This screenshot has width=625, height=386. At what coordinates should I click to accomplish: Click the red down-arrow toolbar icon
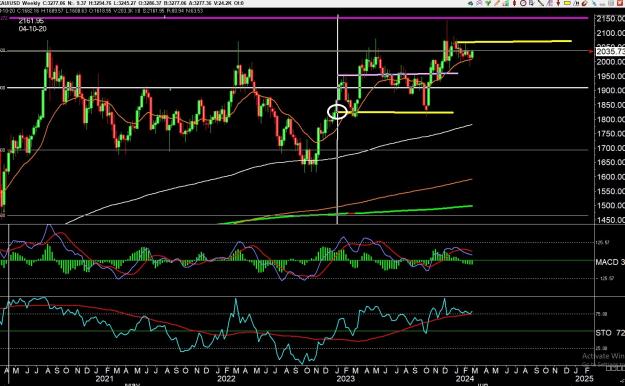click(x=558, y=3)
